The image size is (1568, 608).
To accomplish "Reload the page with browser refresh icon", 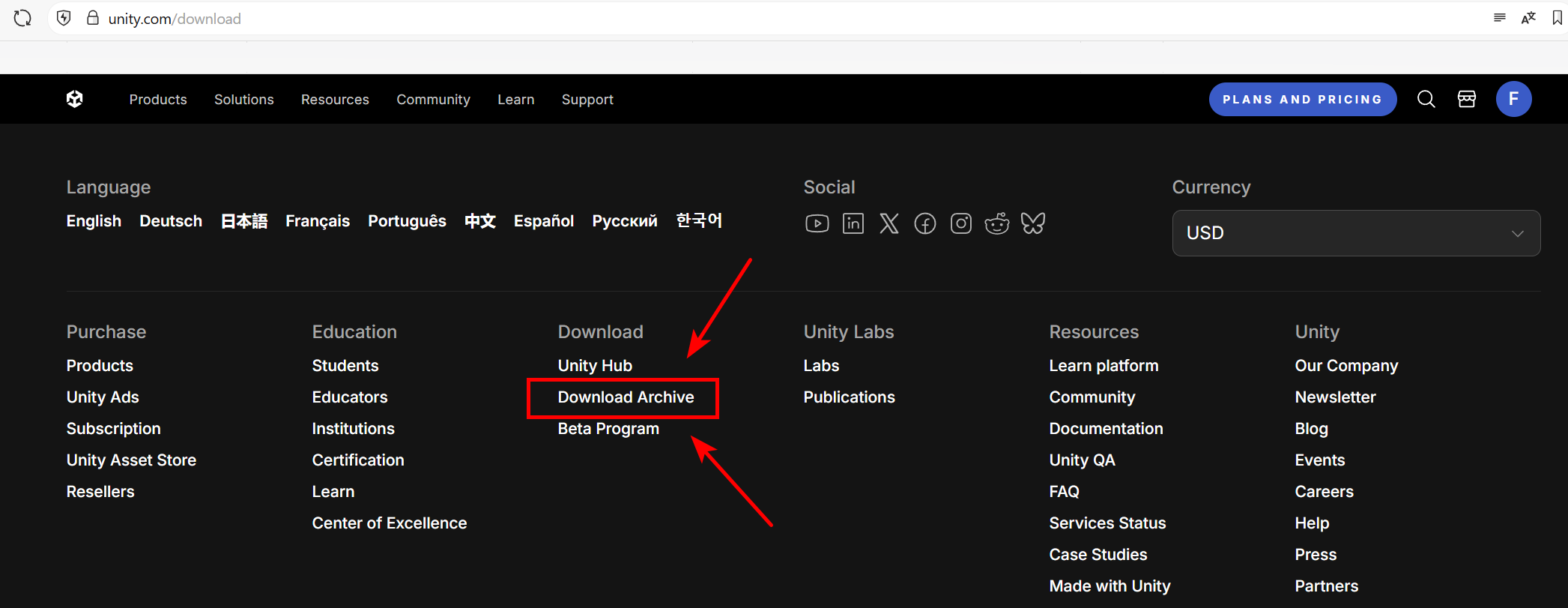I will click(22, 18).
